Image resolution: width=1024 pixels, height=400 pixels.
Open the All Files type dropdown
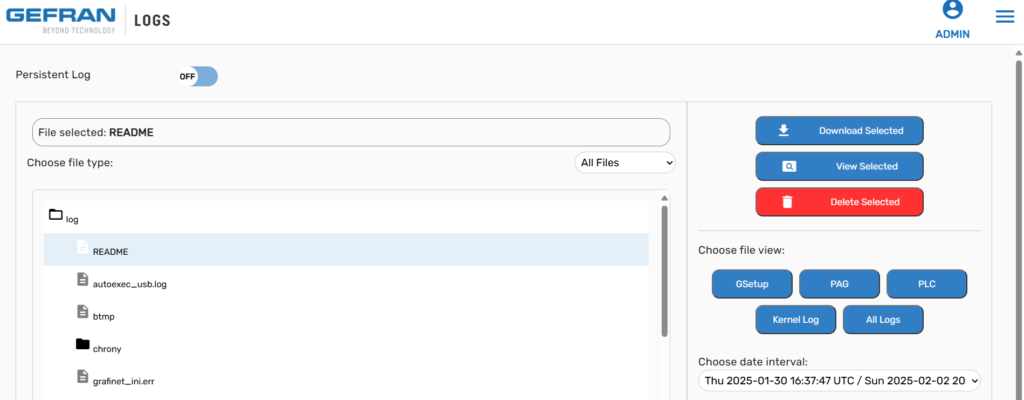625,163
